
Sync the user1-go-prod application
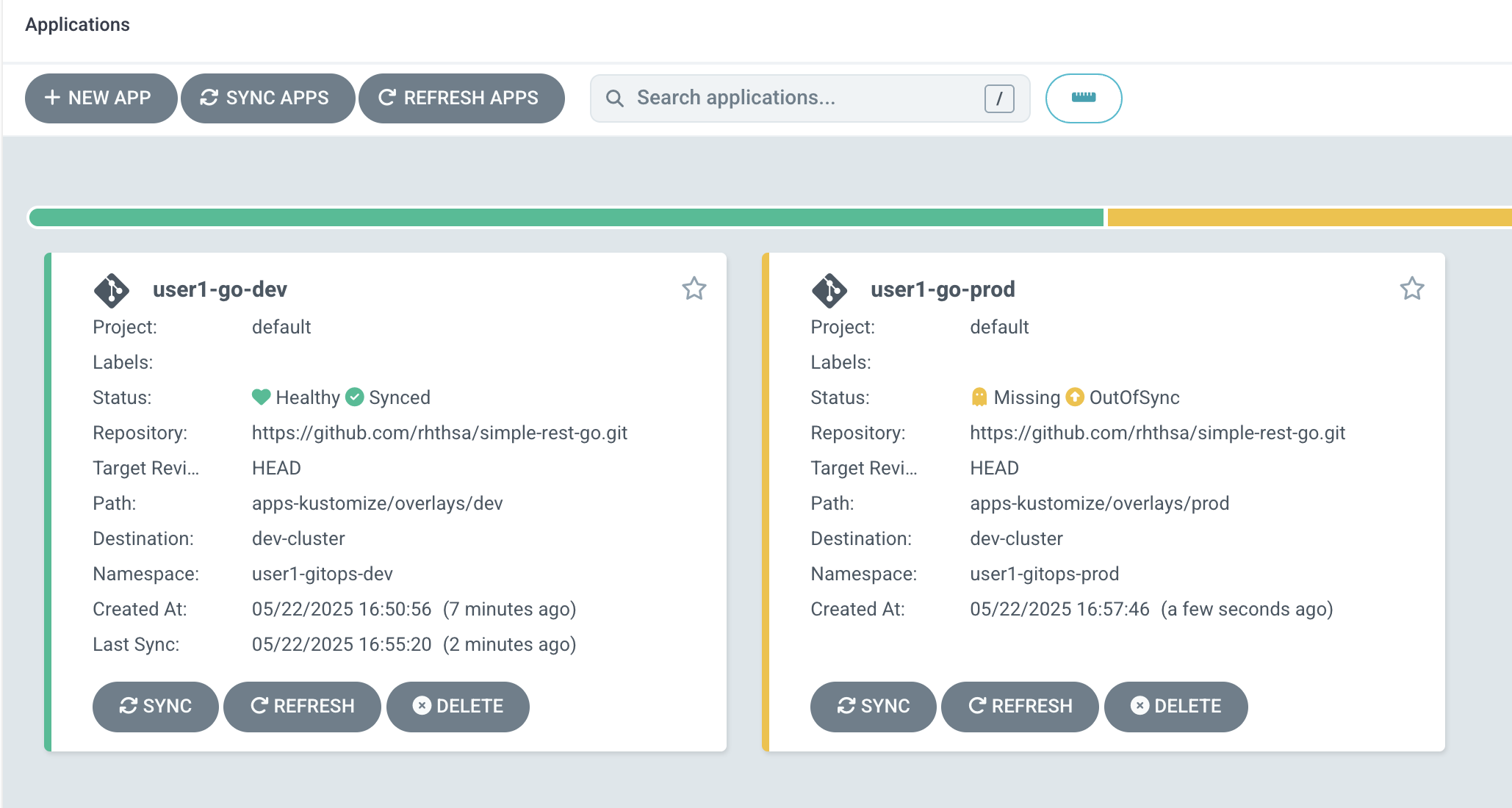[873, 706]
